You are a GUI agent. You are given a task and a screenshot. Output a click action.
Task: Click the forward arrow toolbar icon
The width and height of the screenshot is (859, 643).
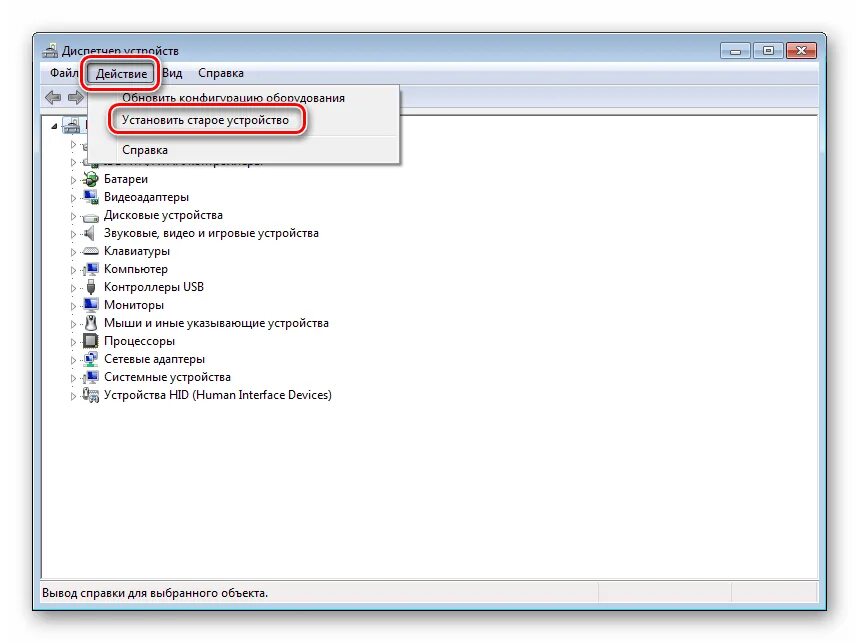tap(76, 97)
